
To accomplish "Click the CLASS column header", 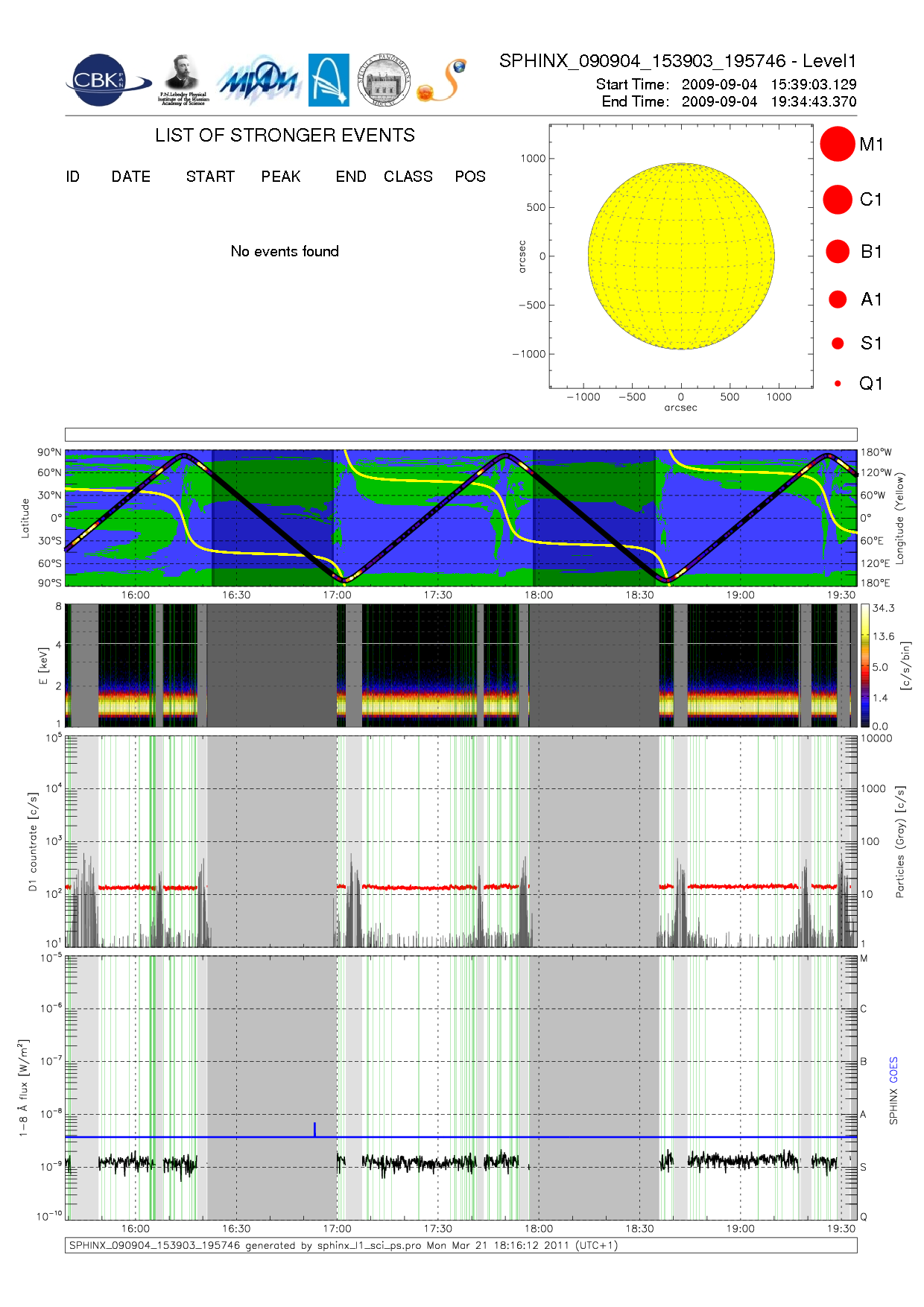I will (408, 177).
